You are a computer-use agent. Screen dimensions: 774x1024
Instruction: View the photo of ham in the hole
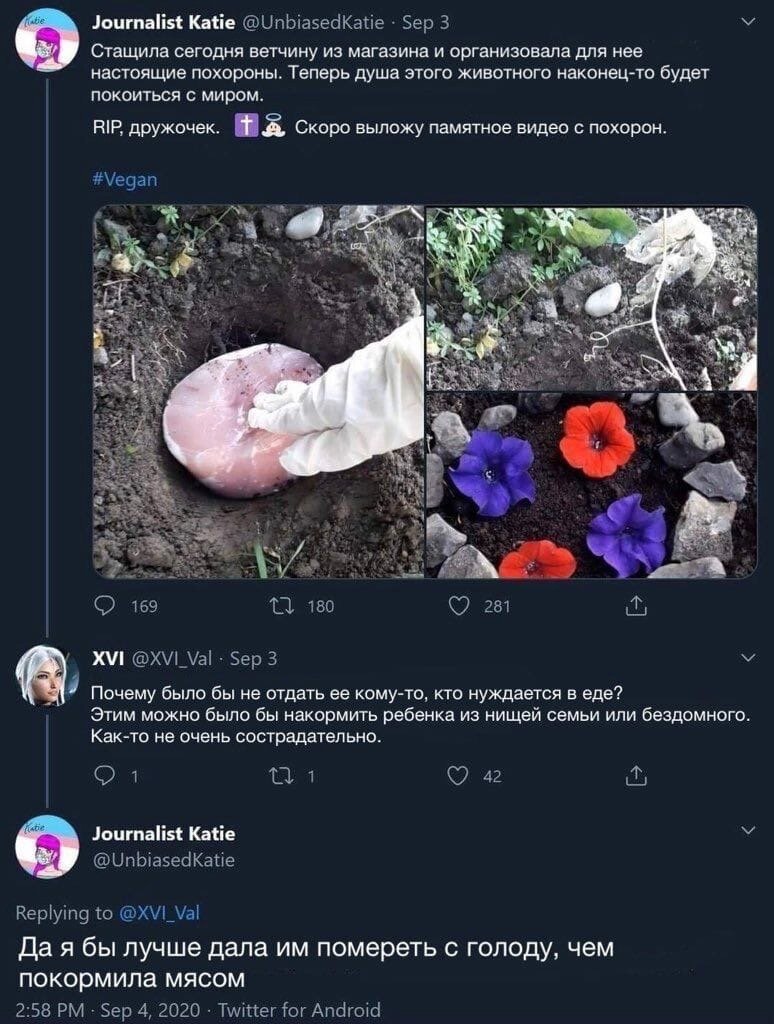click(258, 392)
